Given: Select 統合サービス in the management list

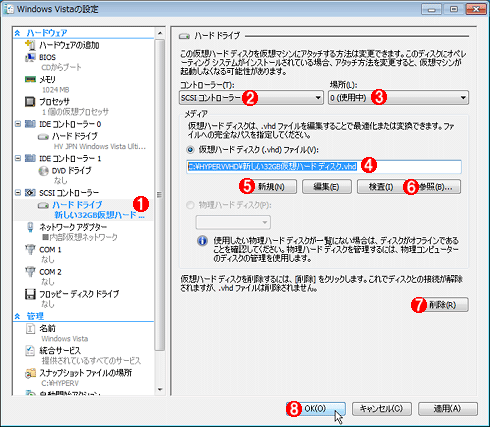Looking at the screenshot, I should [x=60, y=351].
